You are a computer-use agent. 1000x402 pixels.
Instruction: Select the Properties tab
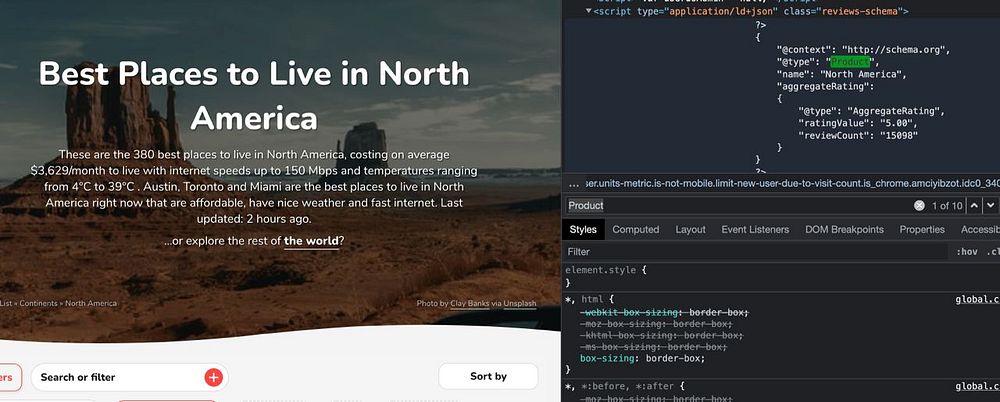click(x=922, y=229)
